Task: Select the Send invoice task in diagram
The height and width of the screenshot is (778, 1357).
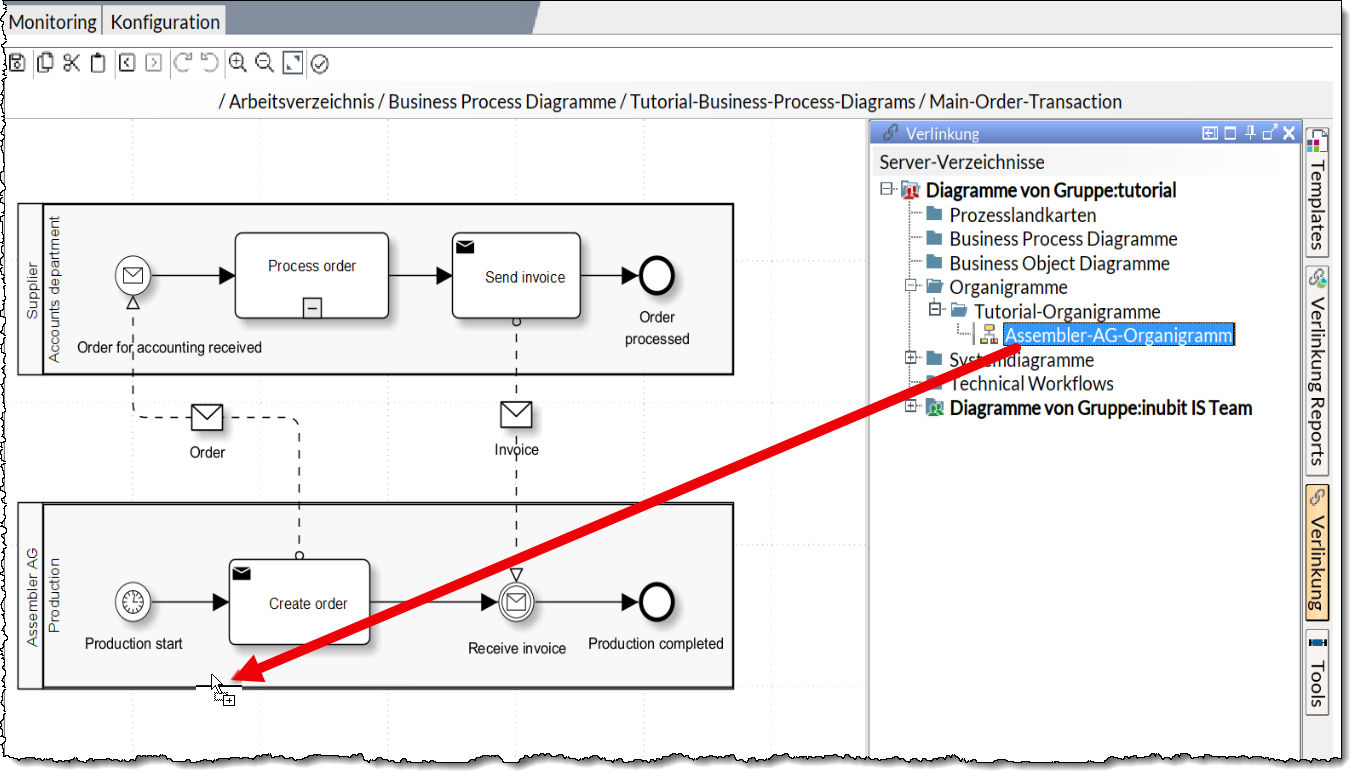Action: 516,277
